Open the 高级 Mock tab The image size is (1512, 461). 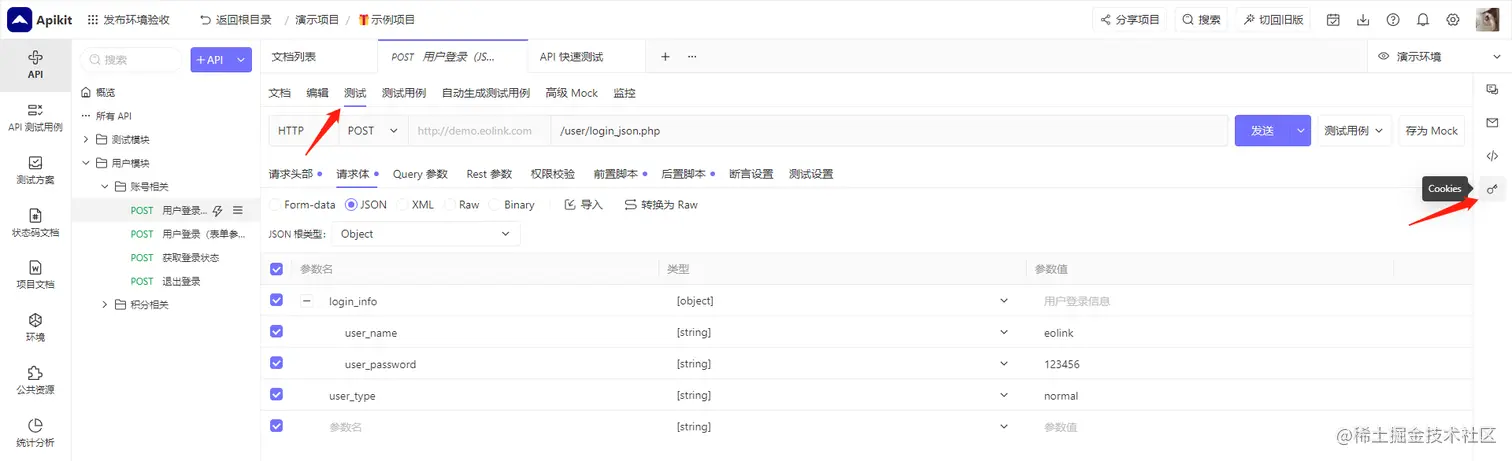[x=572, y=93]
